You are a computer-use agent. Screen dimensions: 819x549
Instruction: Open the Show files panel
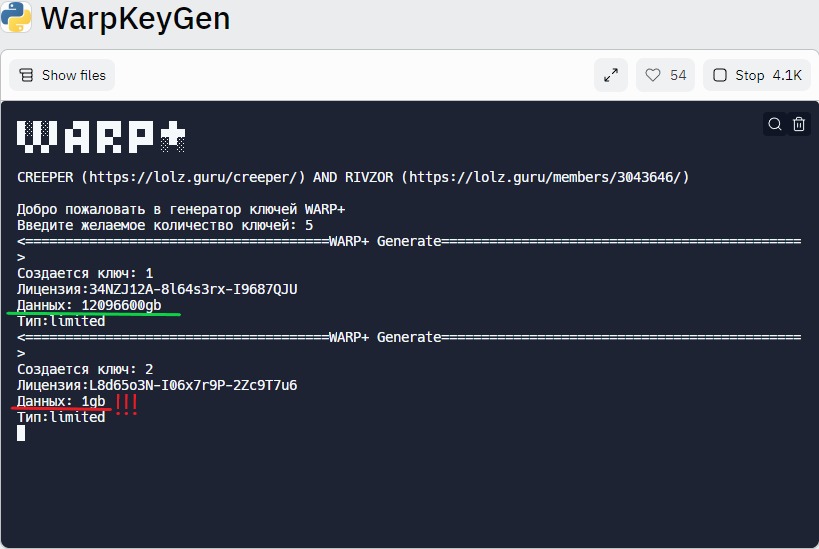pos(62,75)
